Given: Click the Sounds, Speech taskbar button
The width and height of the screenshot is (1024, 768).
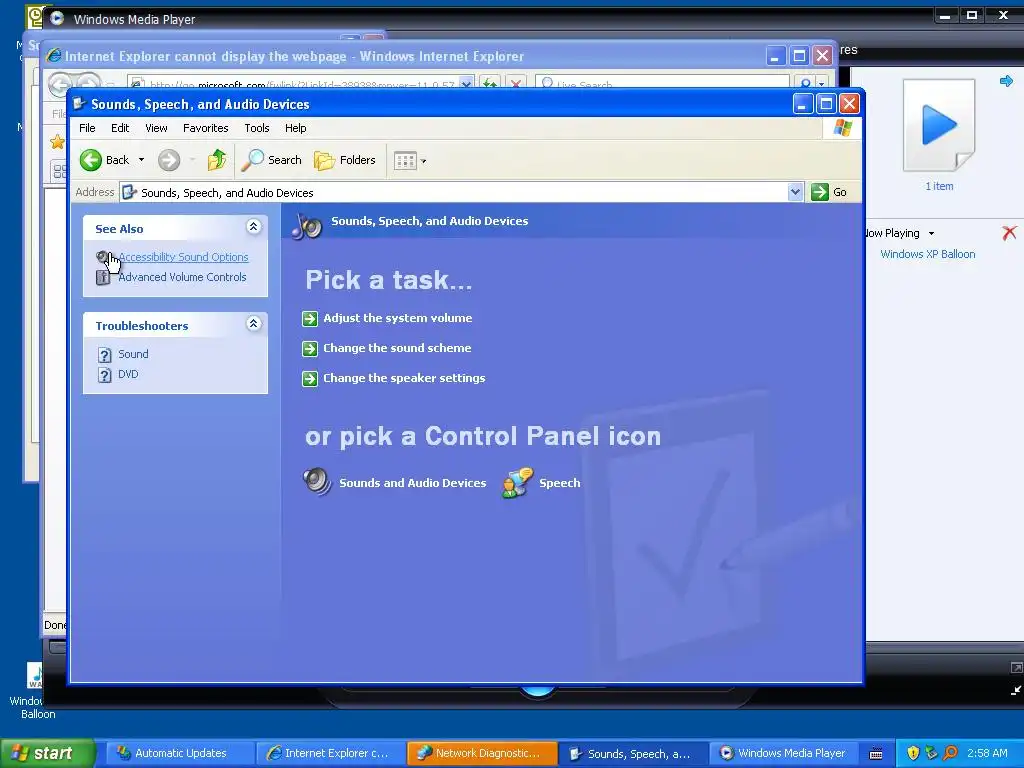Looking at the screenshot, I should tap(633, 754).
